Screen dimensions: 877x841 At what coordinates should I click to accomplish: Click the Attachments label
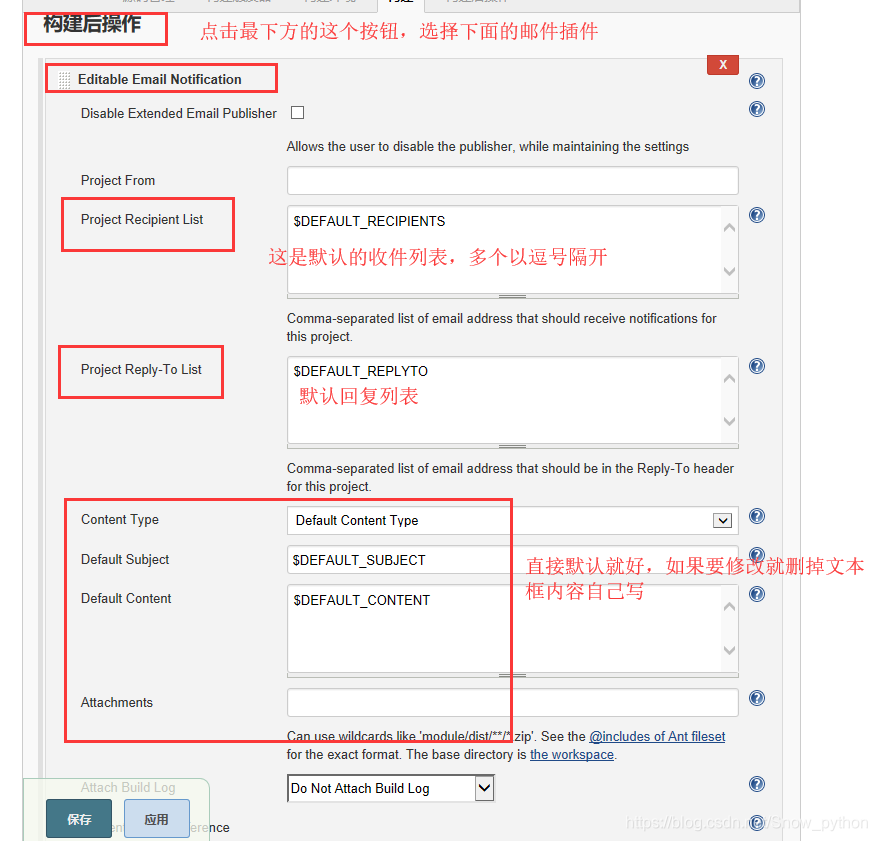[x=116, y=702]
